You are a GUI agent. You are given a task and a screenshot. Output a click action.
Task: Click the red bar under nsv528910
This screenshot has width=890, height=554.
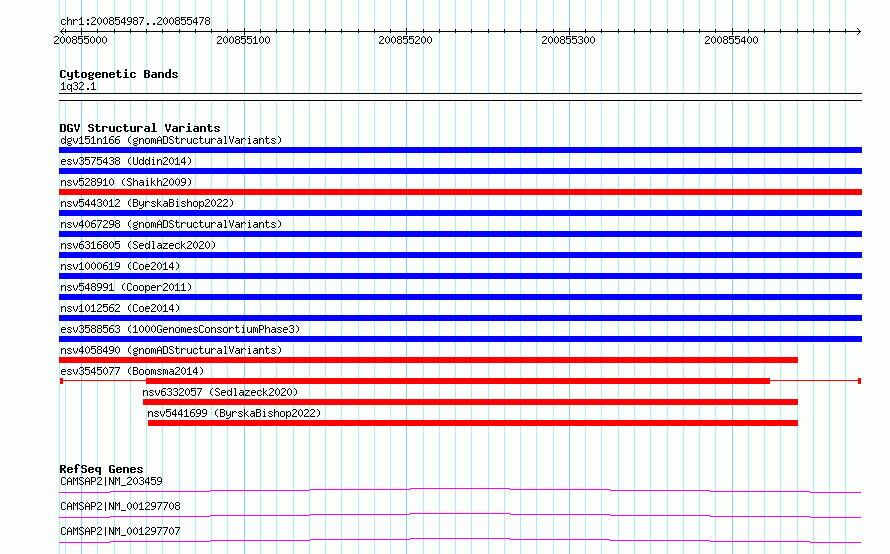(460, 192)
